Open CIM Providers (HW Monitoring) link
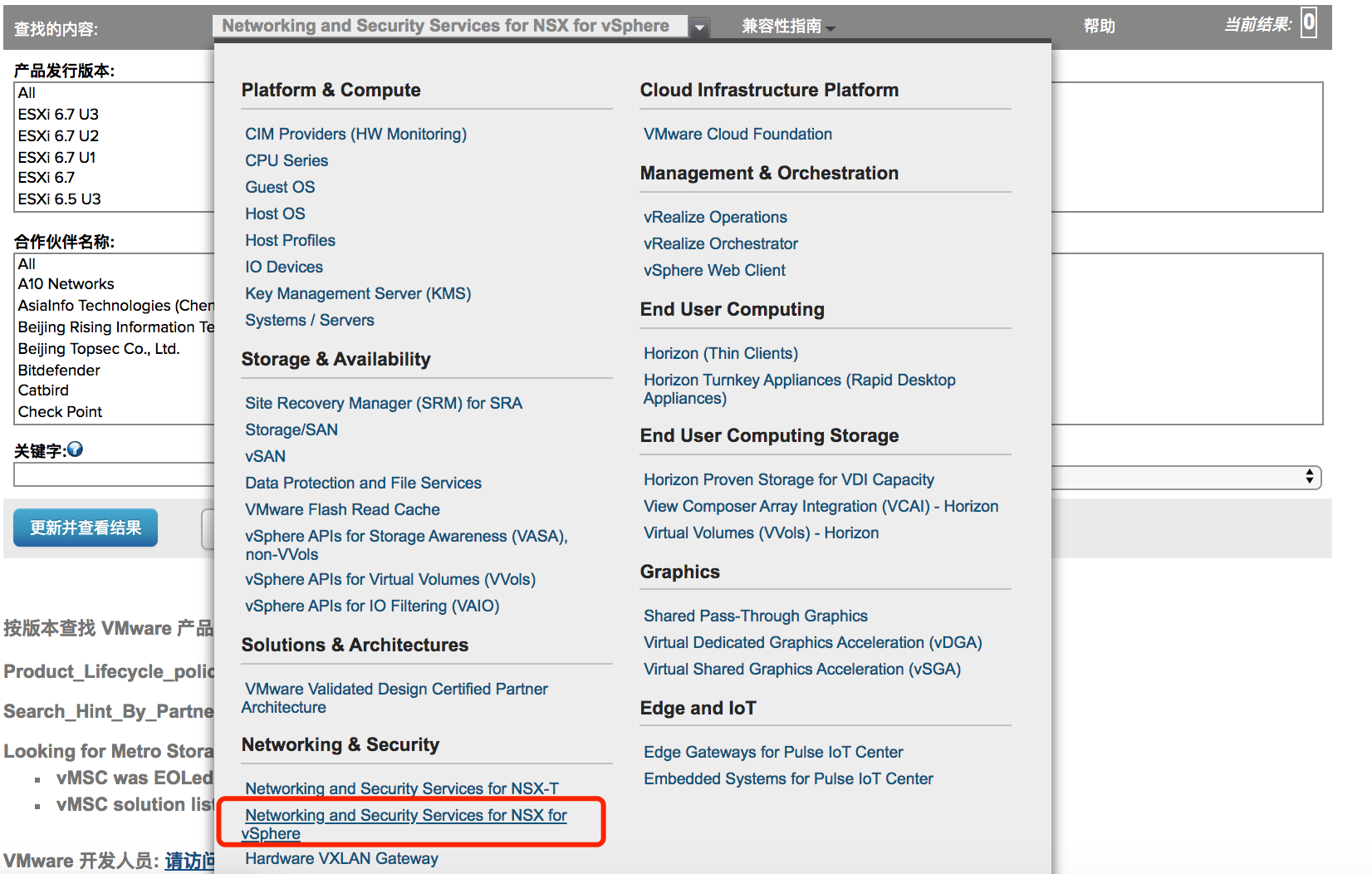 pos(355,134)
